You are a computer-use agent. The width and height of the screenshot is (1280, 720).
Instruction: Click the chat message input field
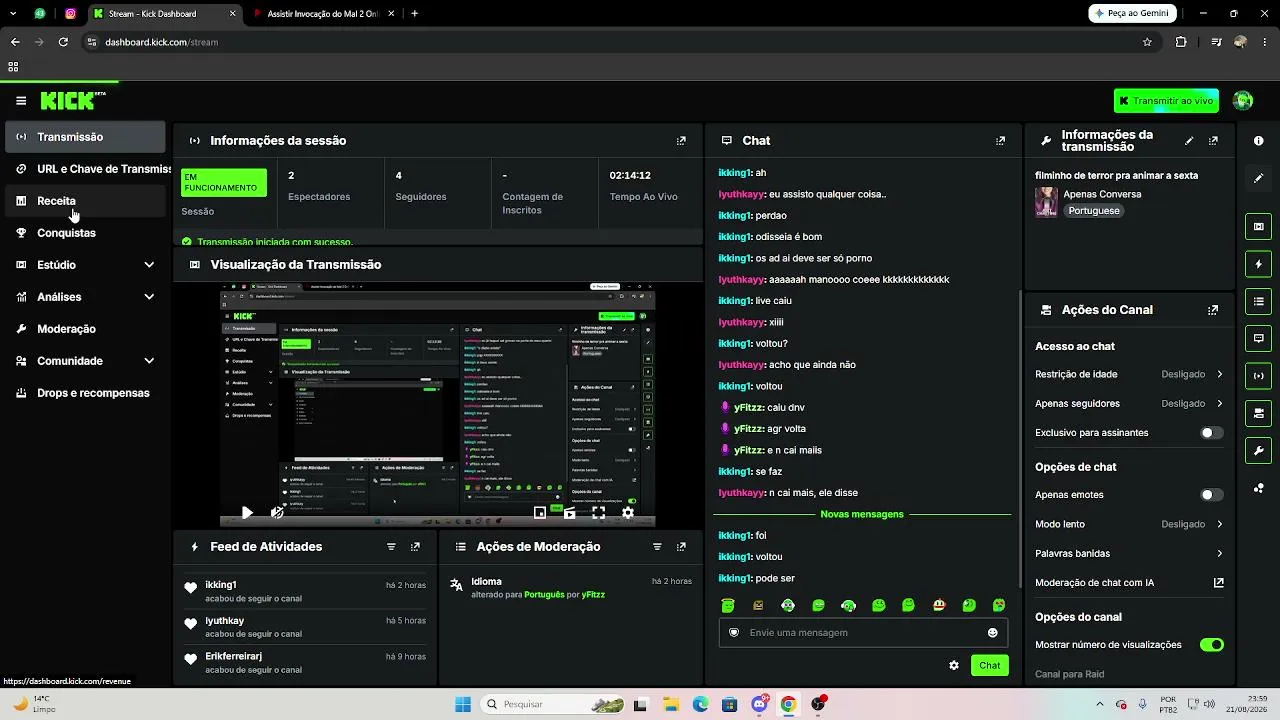(863, 633)
